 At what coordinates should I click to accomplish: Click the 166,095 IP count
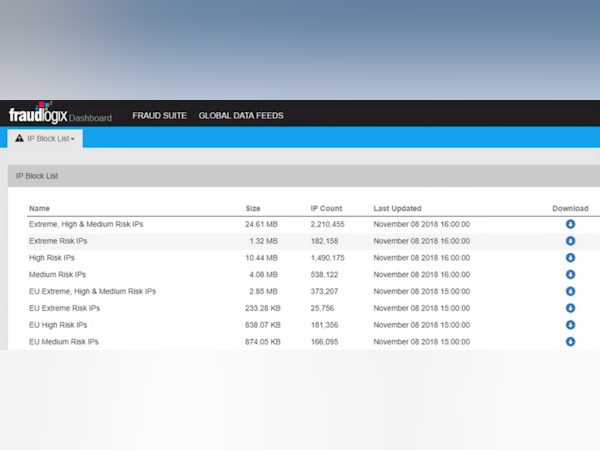(324, 342)
